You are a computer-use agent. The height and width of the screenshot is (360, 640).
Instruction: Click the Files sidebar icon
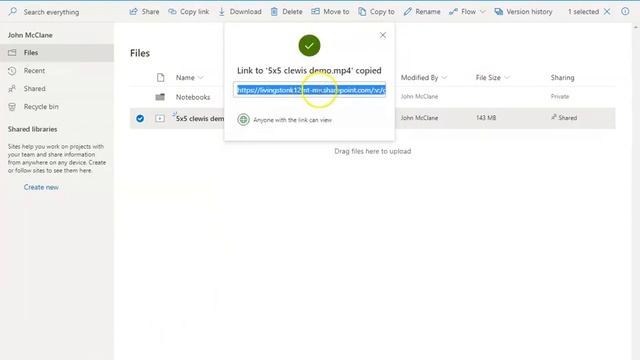pyautogui.click(x=12, y=52)
